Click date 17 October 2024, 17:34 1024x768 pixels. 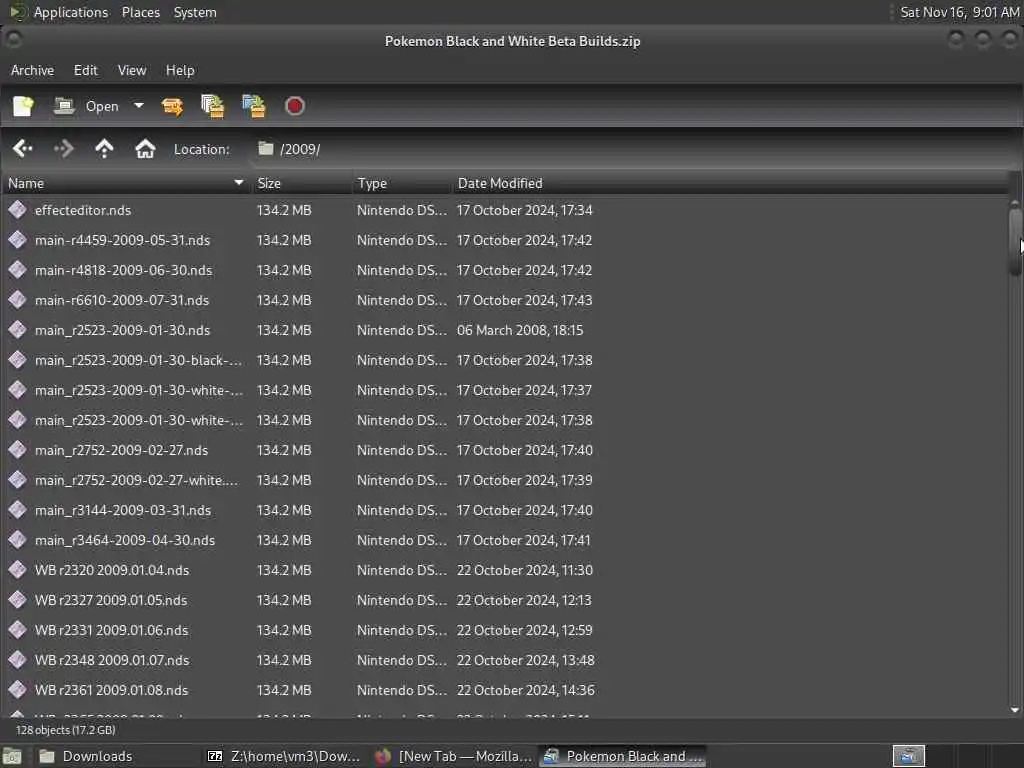click(x=524, y=210)
